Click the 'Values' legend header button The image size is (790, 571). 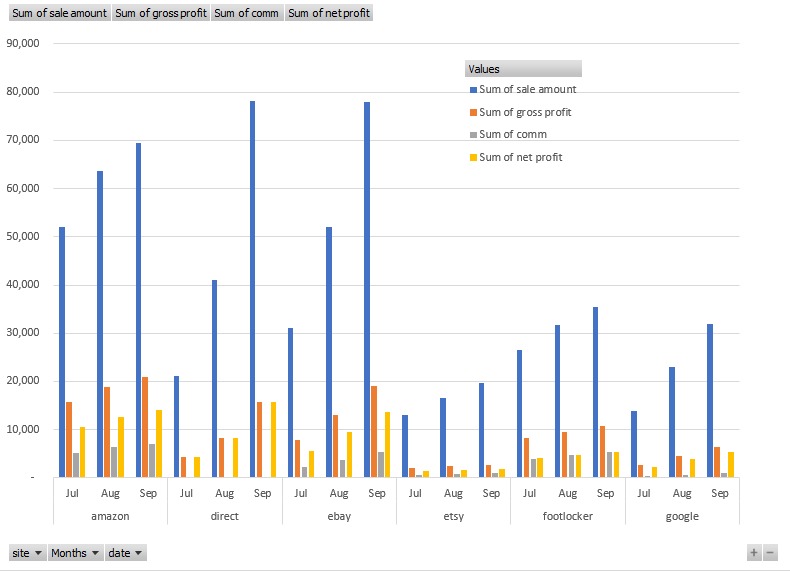[523, 69]
